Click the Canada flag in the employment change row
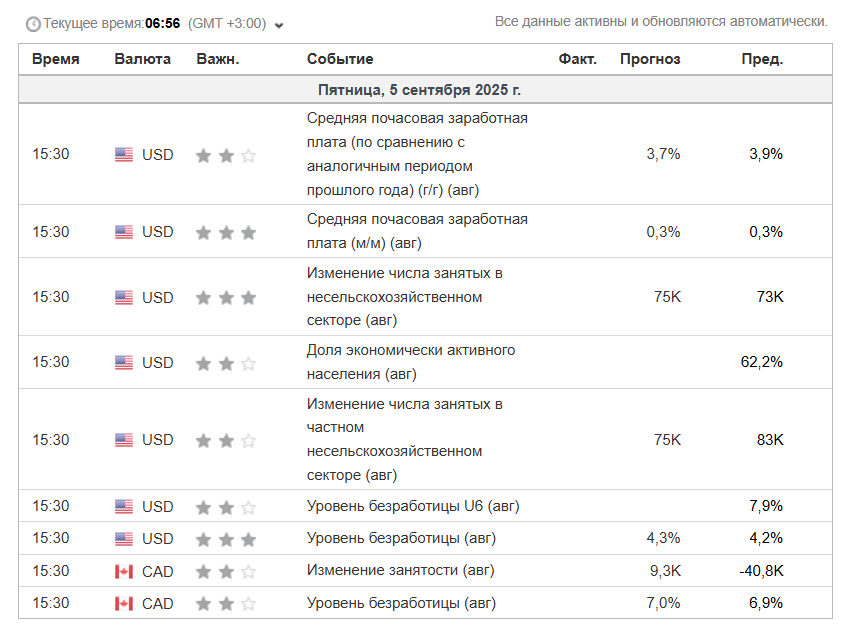Viewport: 850px width, 638px height. coord(124,571)
